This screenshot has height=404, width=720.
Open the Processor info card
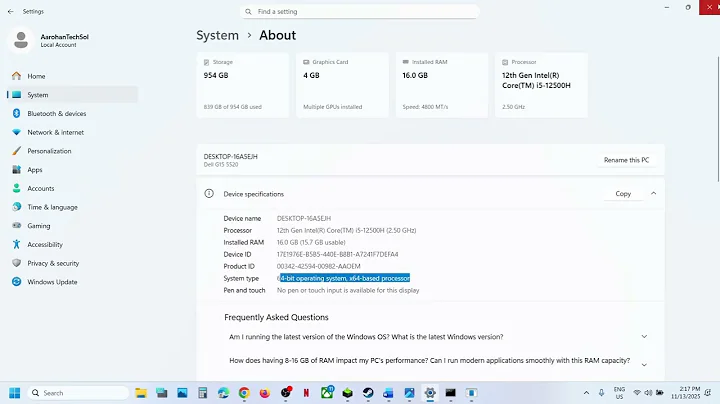pyautogui.click(x=541, y=85)
